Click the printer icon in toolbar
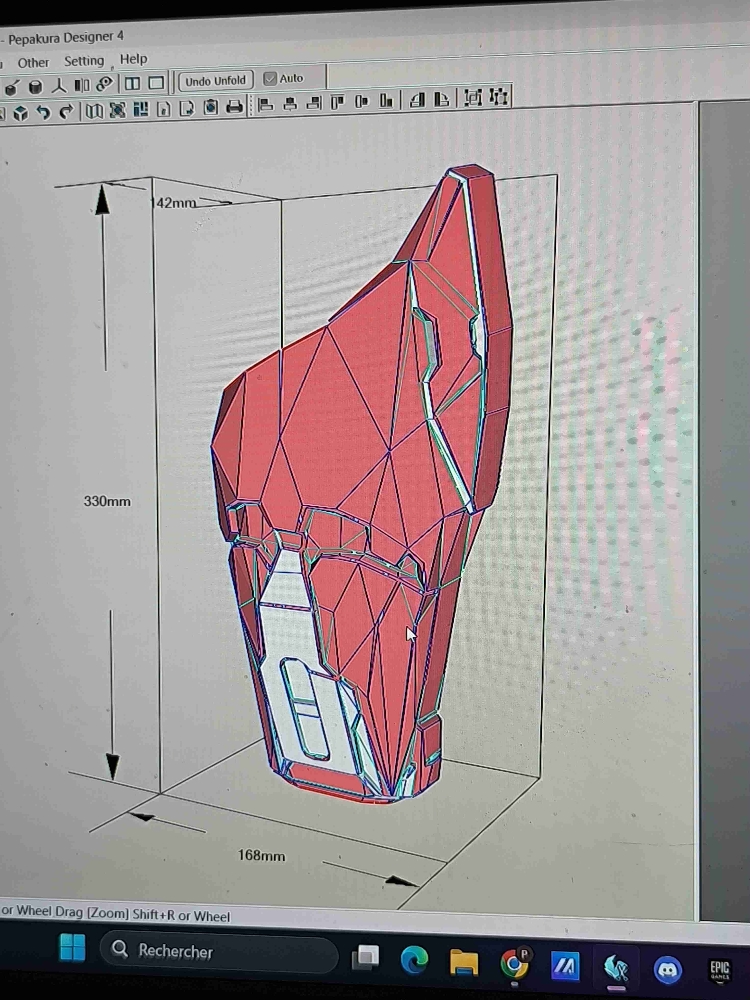This screenshot has width=750, height=1000. tap(234, 107)
